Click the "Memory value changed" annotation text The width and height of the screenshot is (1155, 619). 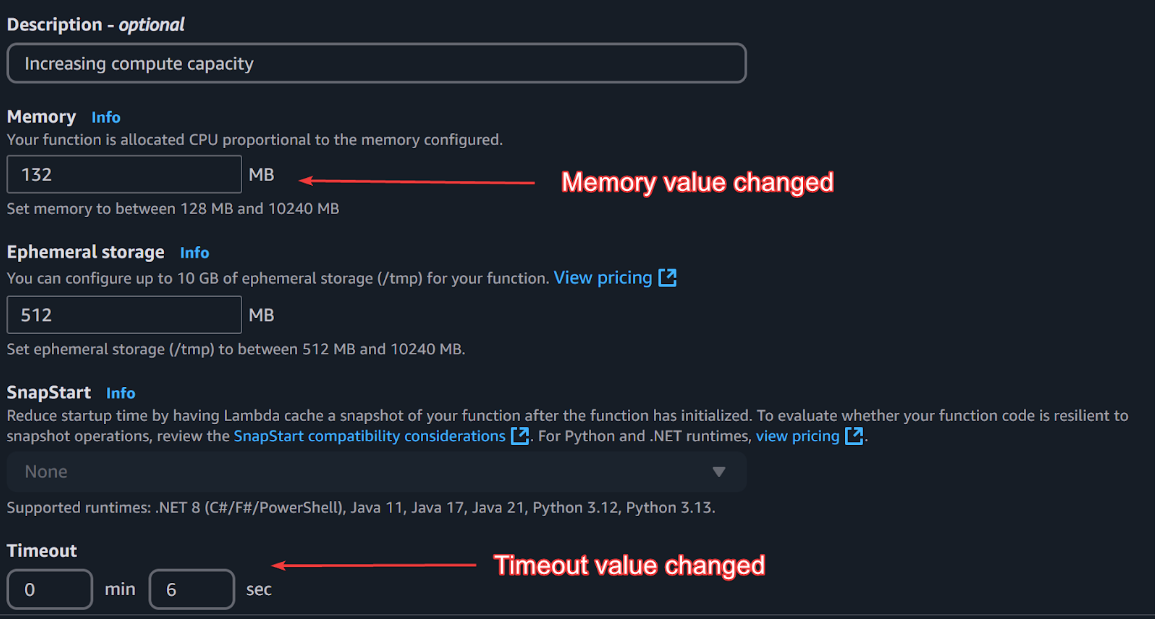pos(697,182)
